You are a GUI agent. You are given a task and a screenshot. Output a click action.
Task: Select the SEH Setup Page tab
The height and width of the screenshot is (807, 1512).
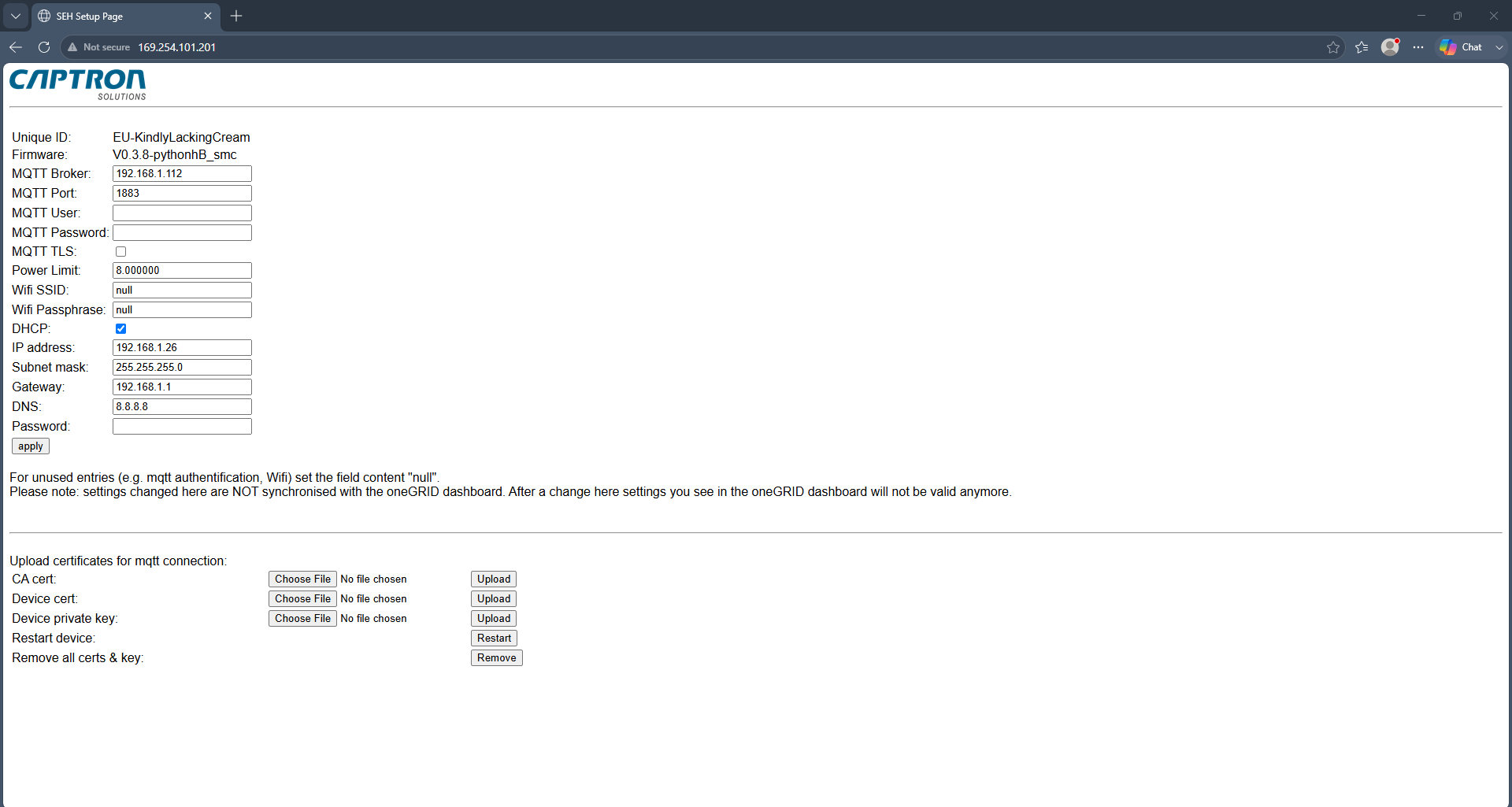pyautogui.click(x=126, y=16)
